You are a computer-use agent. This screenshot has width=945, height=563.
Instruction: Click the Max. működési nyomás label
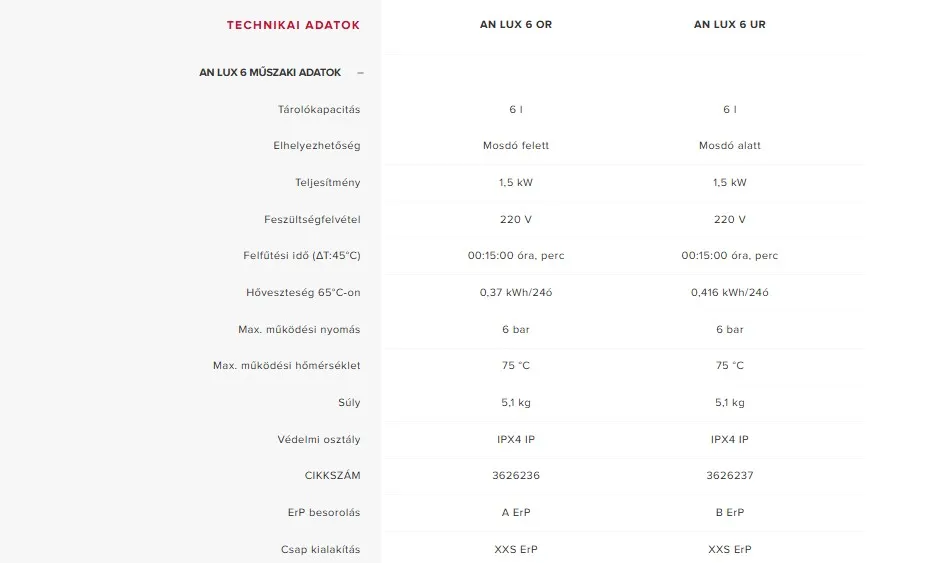[299, 330]
